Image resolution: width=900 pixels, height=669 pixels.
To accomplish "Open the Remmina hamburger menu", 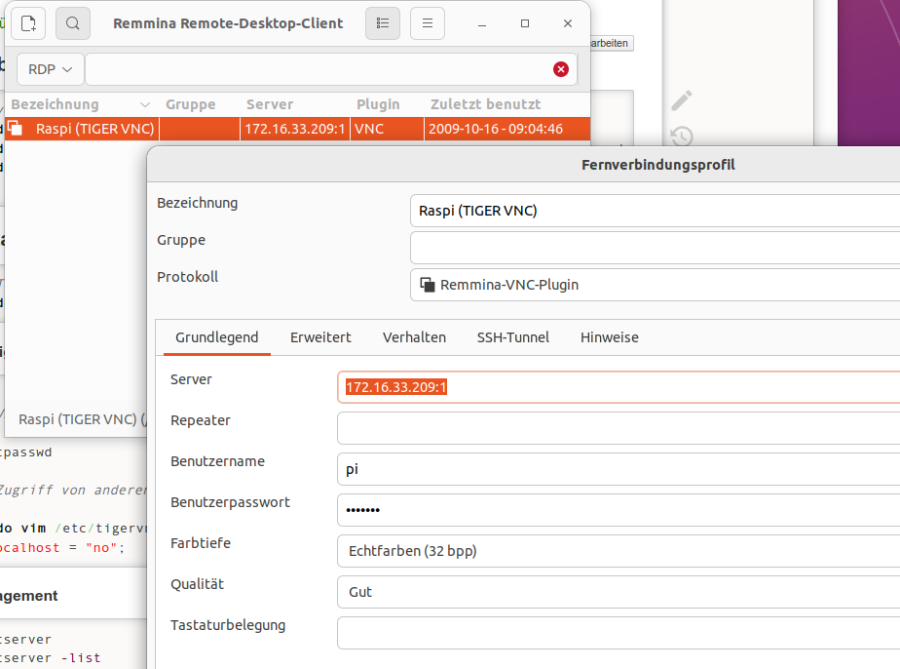I will [x=427, y=23].
